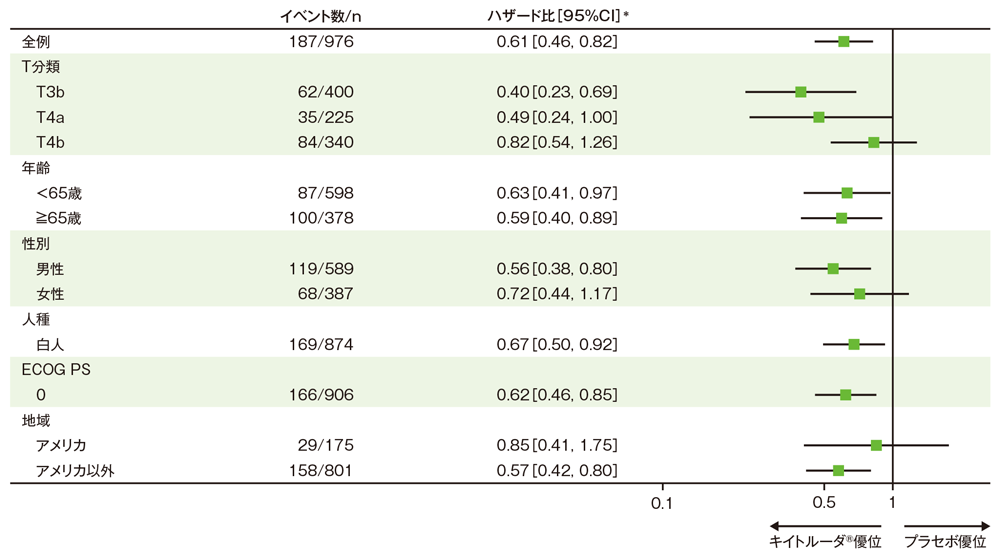Click the T4b green square marker
Screen dimensions: 1000x557
[x=874, y=143]
